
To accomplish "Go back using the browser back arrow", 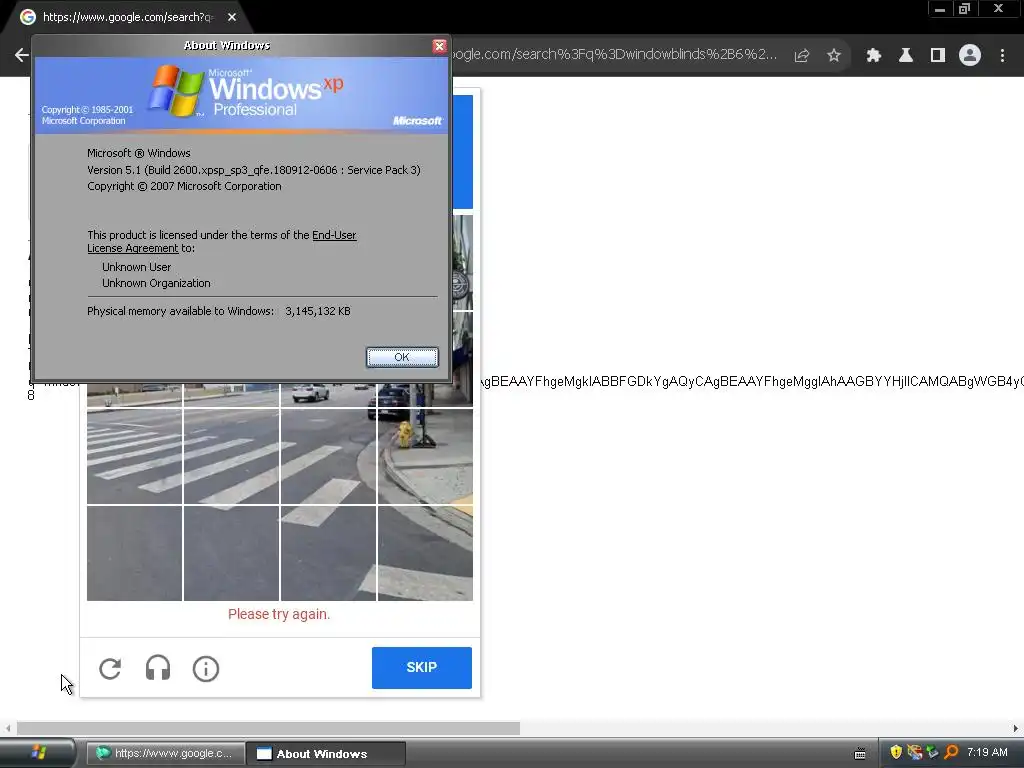I will tap(22, 56).
